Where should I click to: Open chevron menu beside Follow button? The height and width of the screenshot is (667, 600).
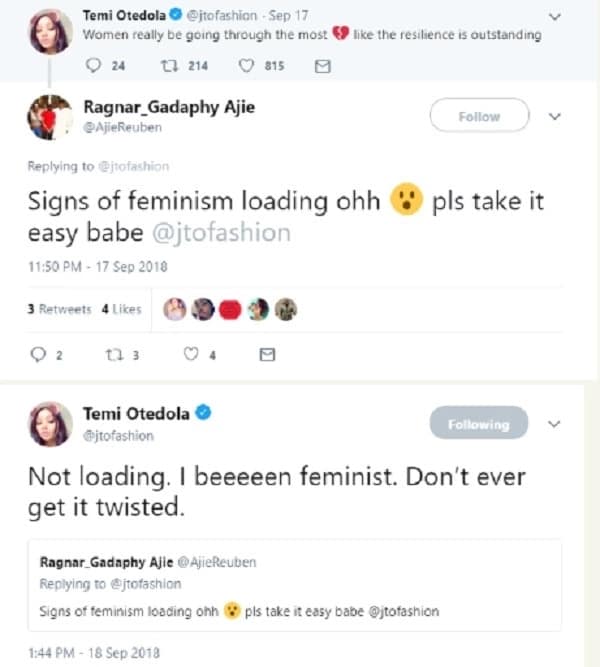(x=556, y=116)
